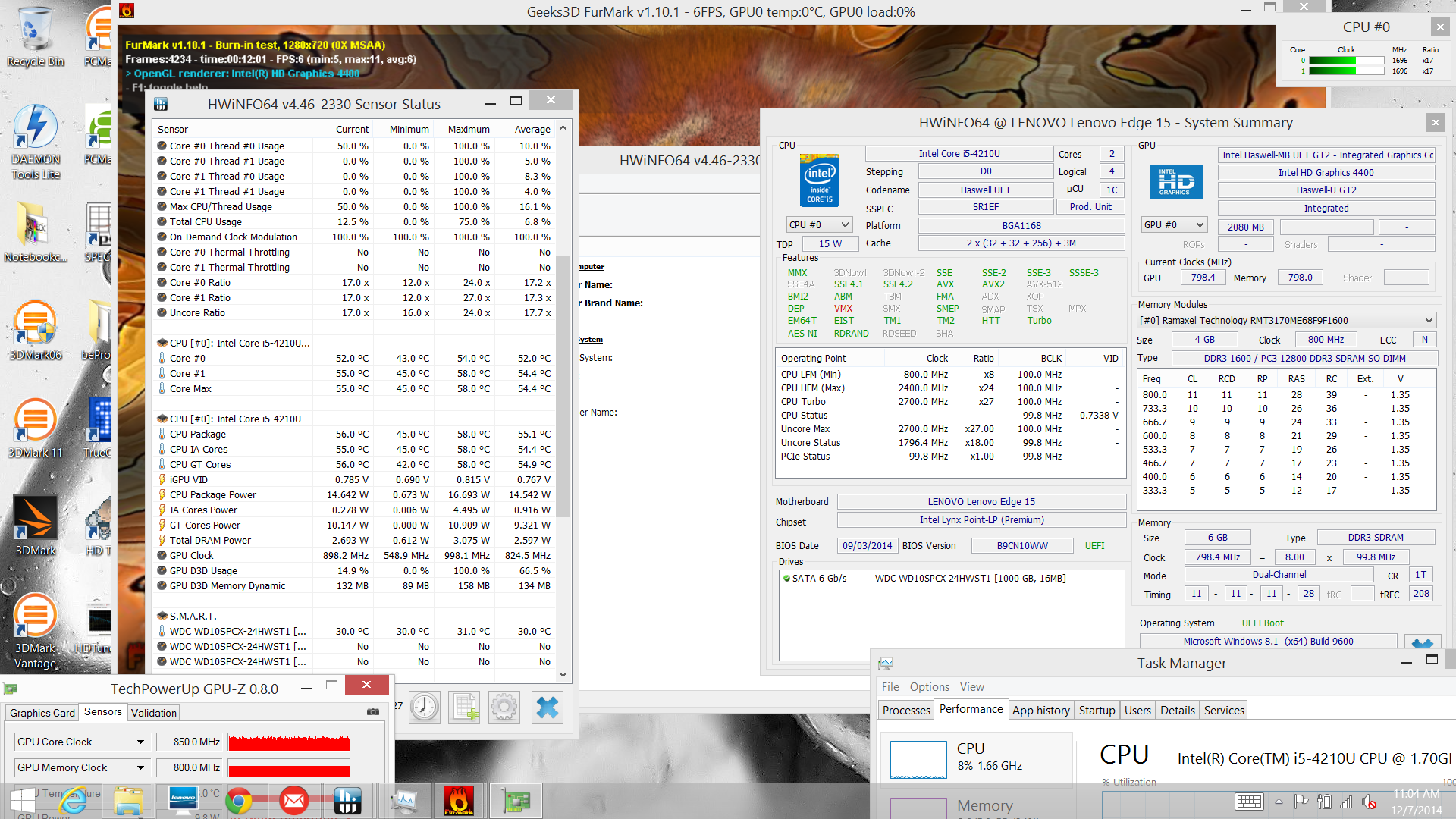Open Internet Explorer from taskbar
This screenshot has width=1456, height=819.
pos(74,801)
